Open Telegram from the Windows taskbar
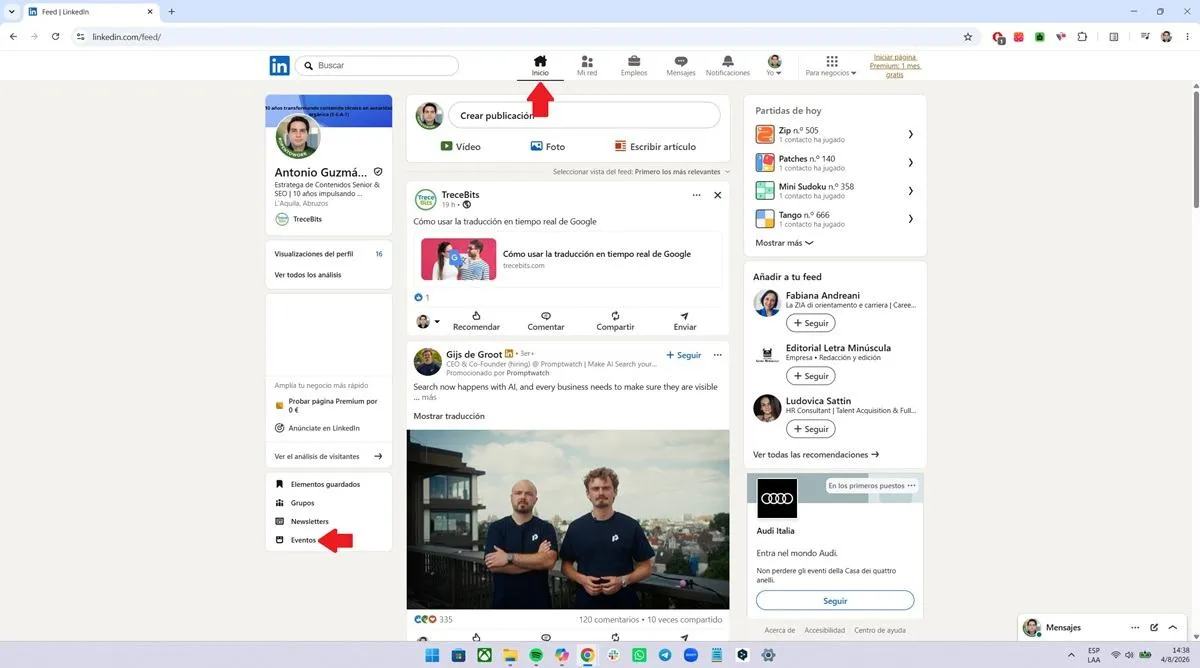 tap(665, 655)
